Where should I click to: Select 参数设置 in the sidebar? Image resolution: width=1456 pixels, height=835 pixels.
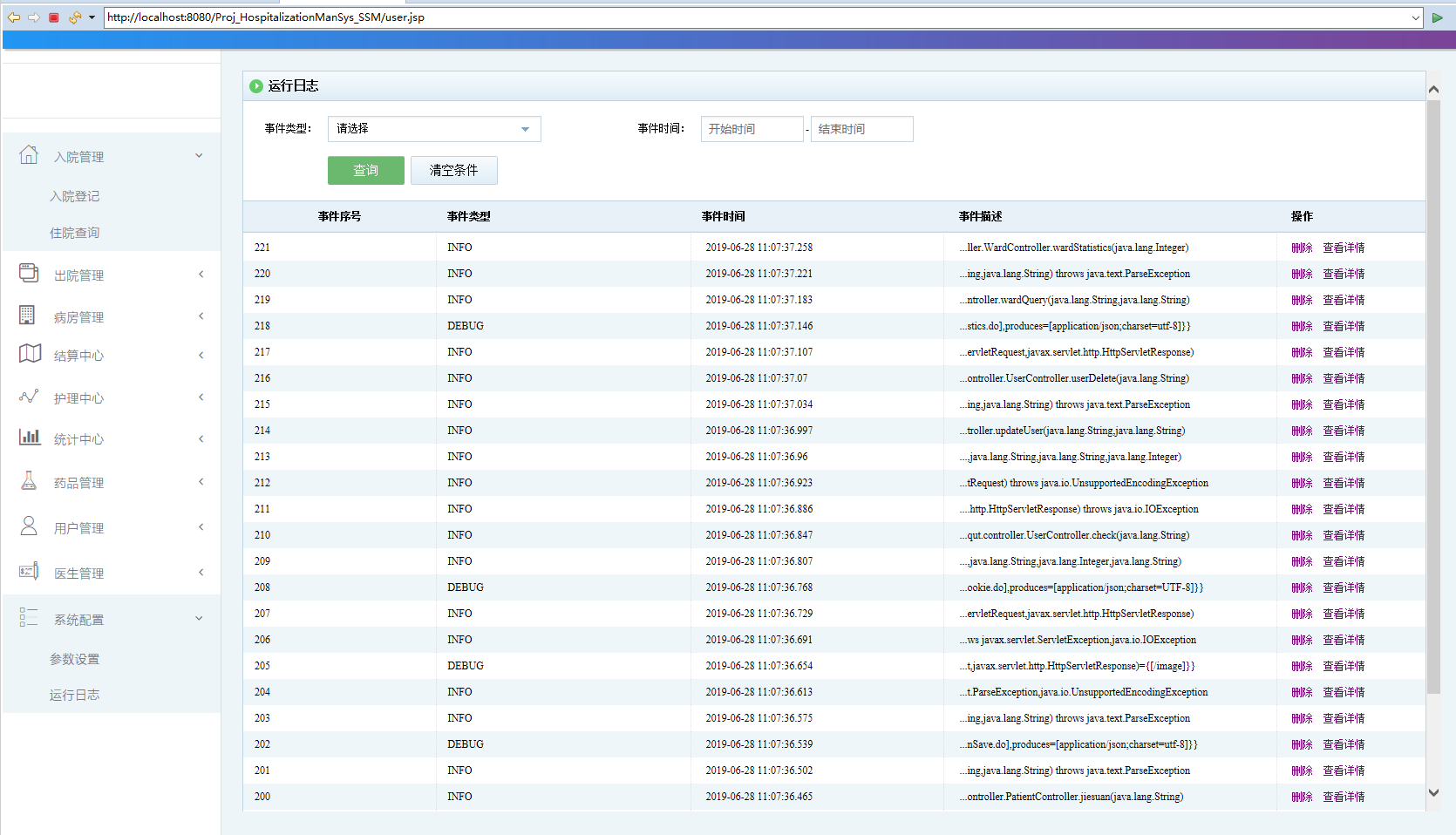[75, 659]
